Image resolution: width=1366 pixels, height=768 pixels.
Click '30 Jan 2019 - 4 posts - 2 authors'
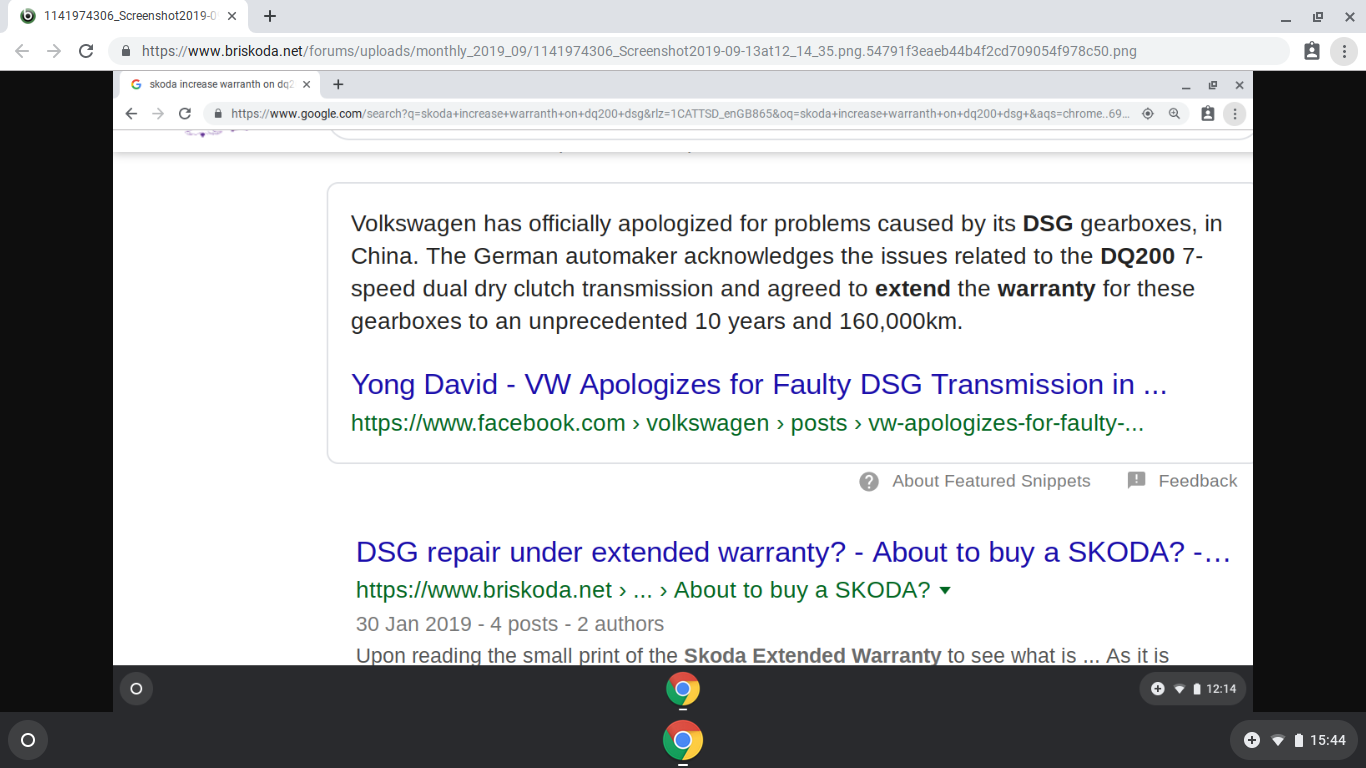click(510, 624)
